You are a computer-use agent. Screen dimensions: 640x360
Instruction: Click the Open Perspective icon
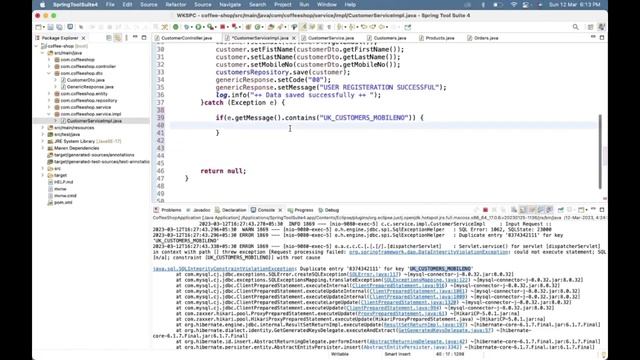[590, 27]
